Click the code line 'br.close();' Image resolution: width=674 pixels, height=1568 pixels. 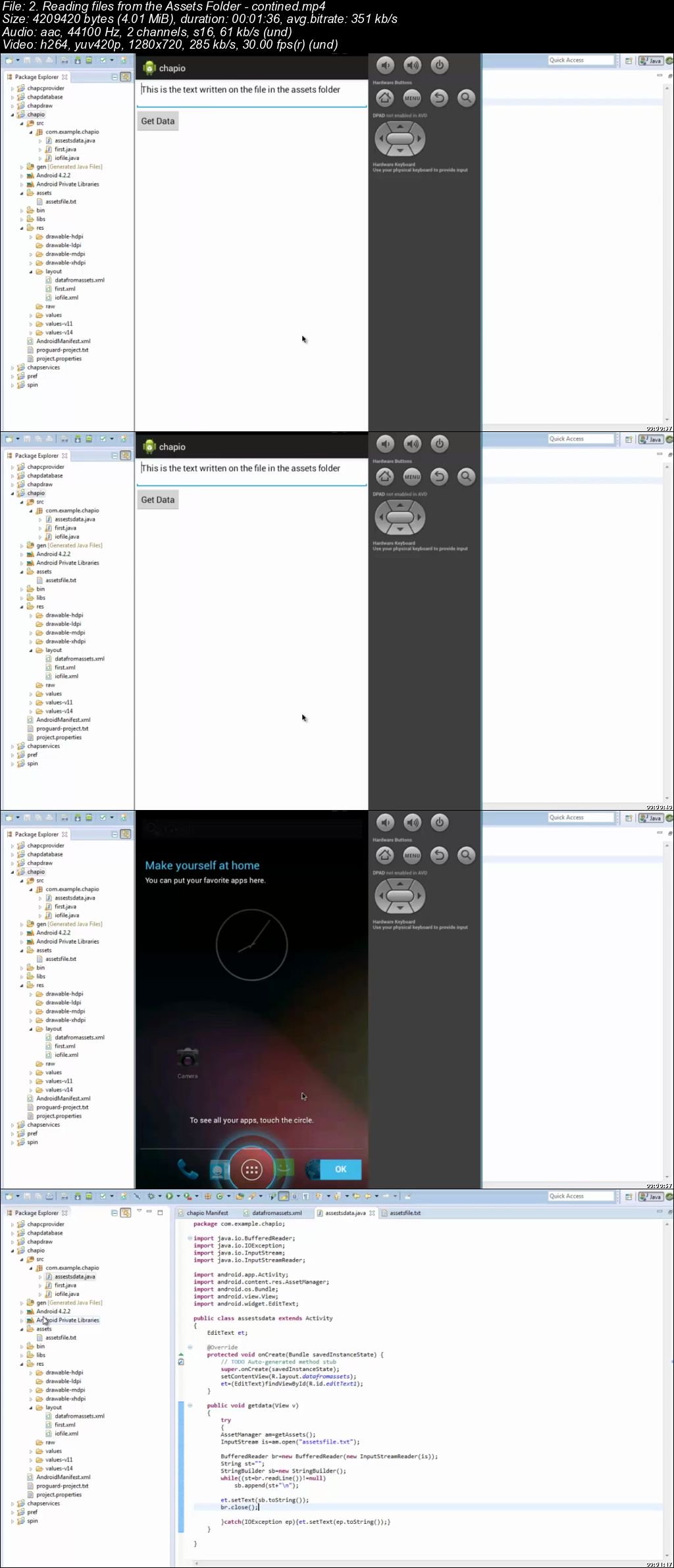(240, 1507)
